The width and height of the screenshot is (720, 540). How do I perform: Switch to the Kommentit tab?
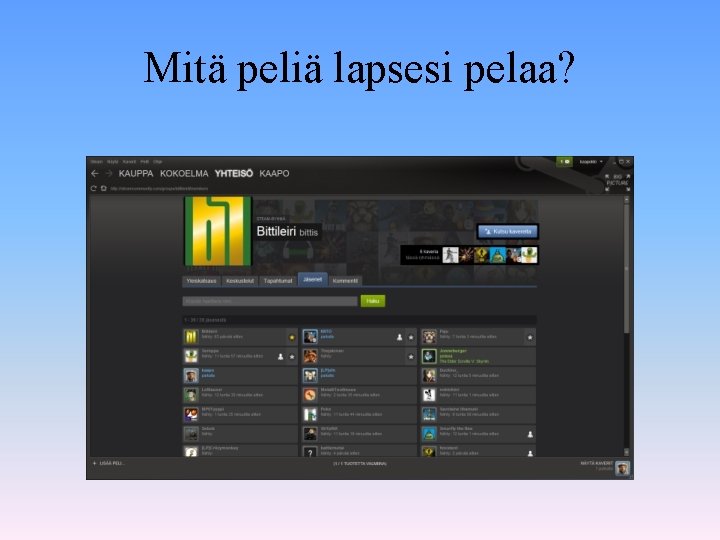click(345, 281)
